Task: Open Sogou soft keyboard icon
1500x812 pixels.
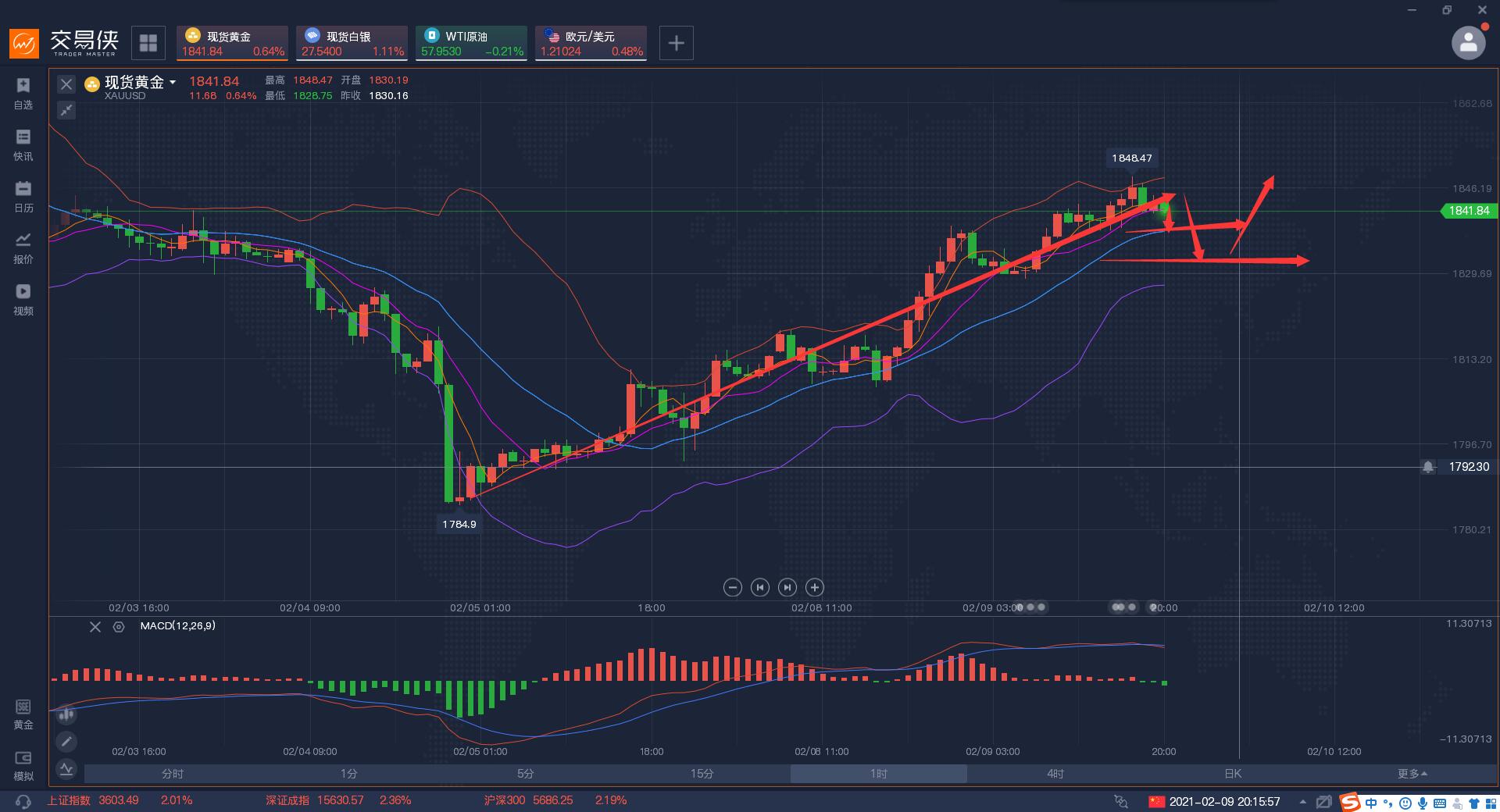Action: pos(1440,803)
